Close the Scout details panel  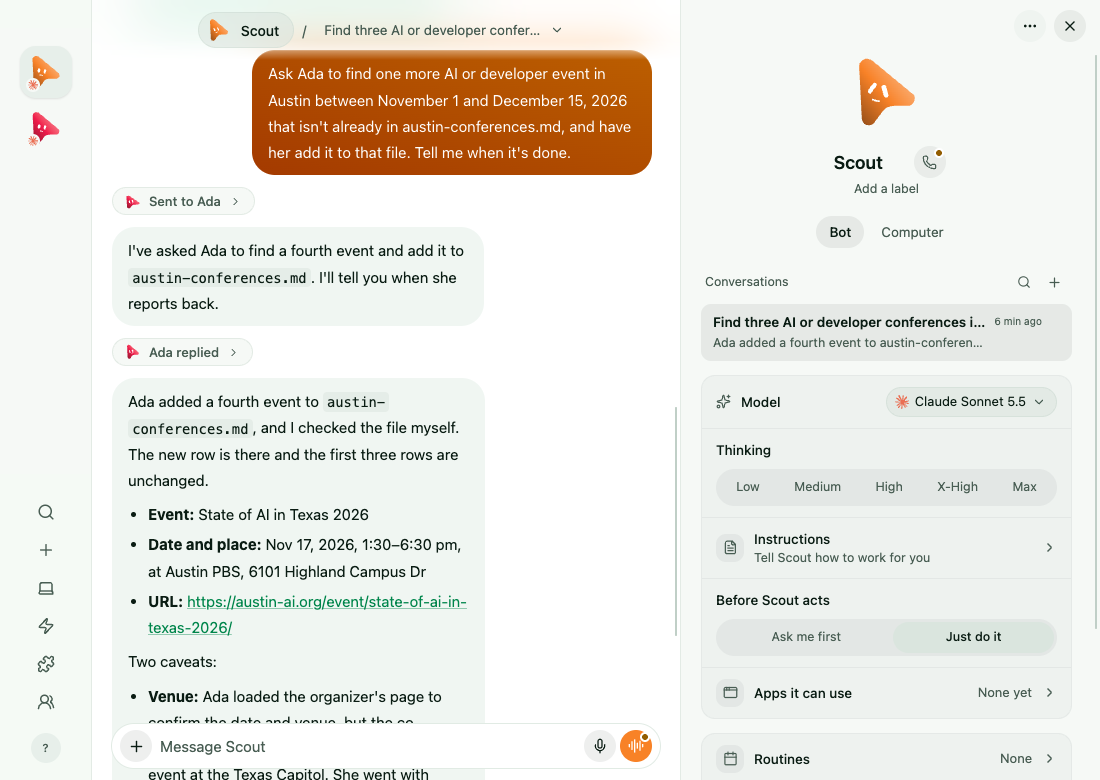click(x=1070, y=26)
